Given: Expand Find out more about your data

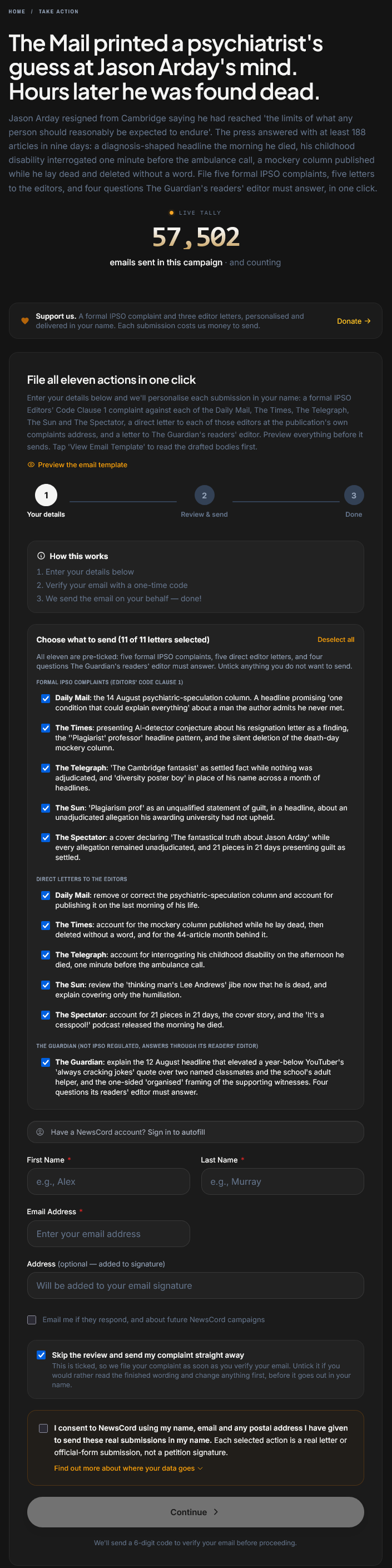Looking at the screenshot, I should pos(128,1468).
